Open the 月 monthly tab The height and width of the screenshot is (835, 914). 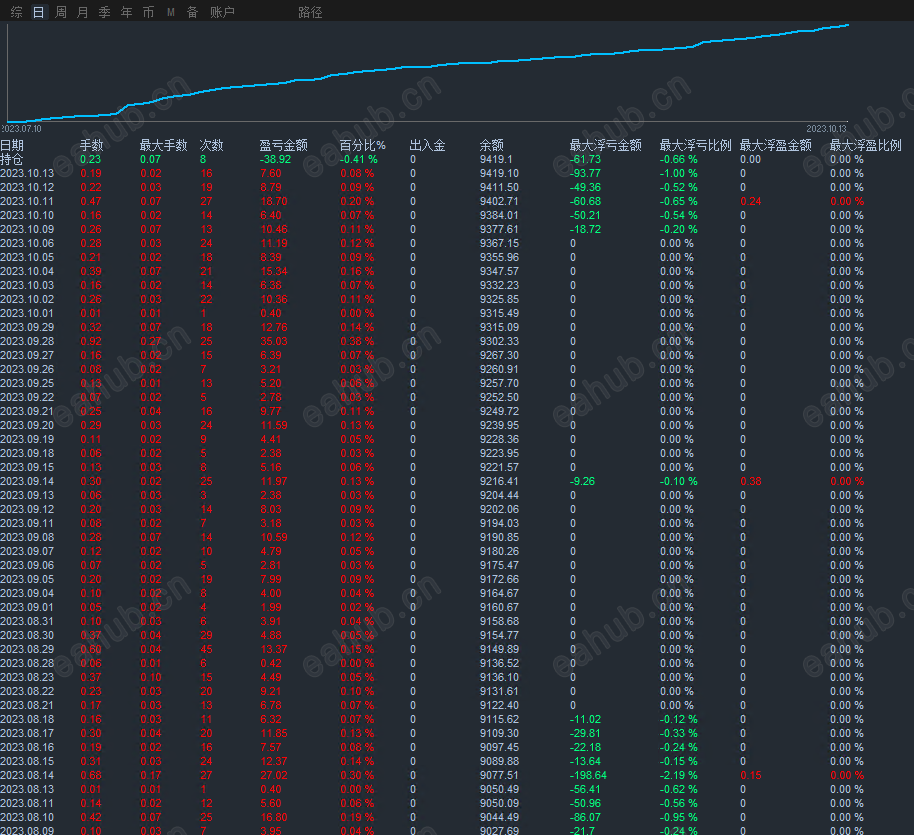coord(82,12)
